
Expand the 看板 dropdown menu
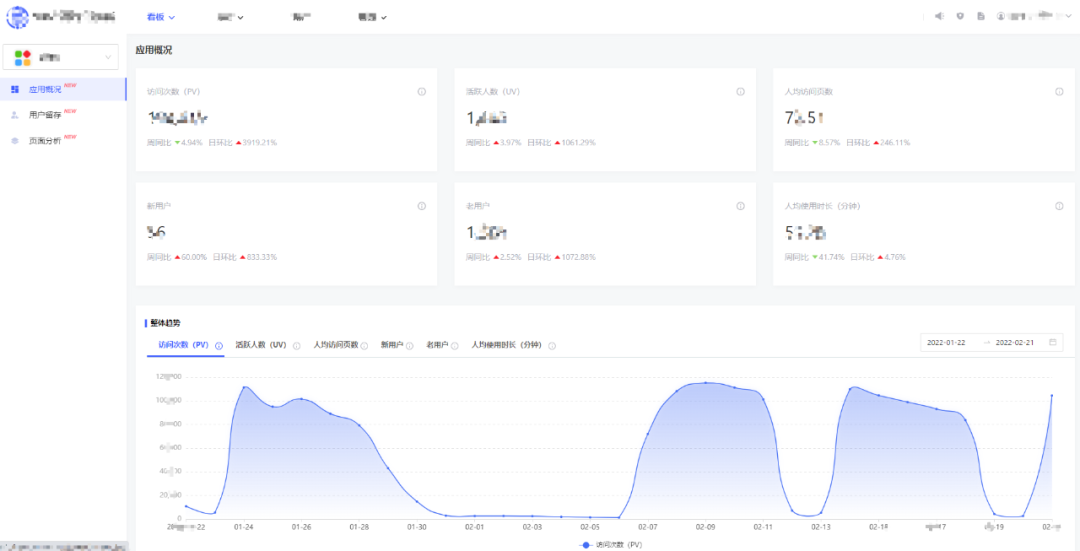(162, 17)
